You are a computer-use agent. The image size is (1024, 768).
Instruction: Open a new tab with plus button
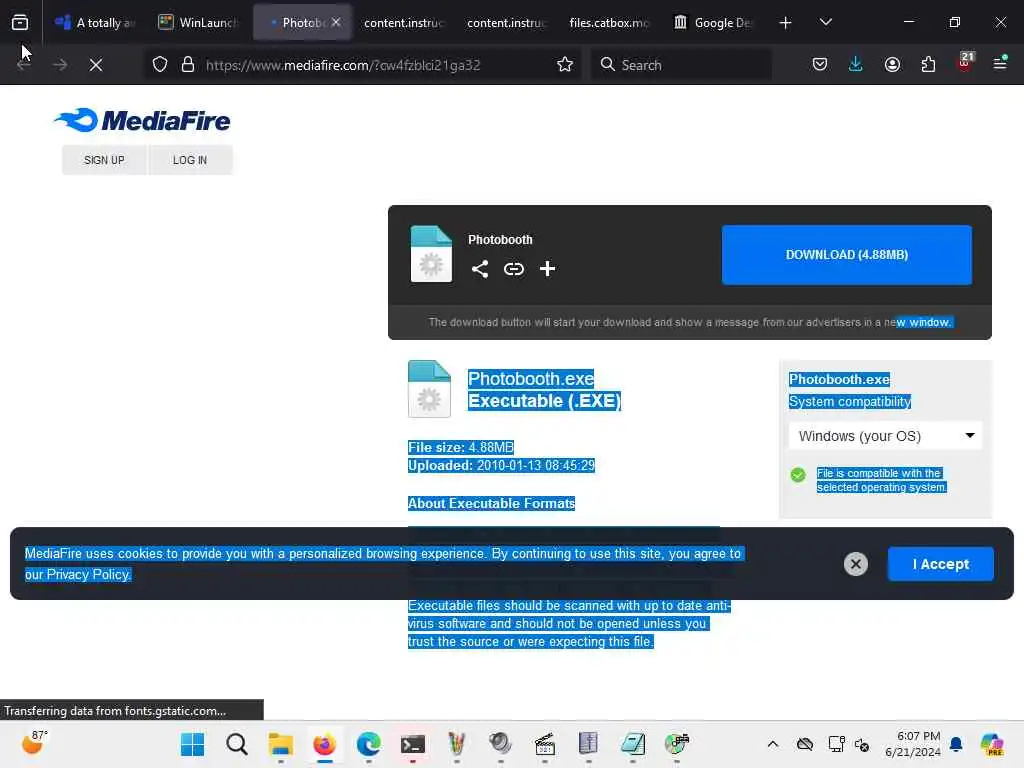[785, 23]
